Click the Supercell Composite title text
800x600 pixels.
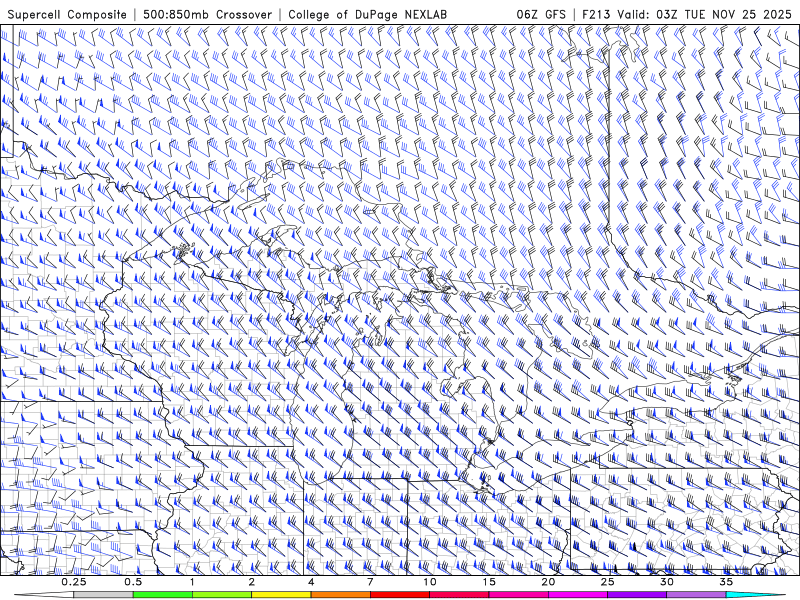67,15
